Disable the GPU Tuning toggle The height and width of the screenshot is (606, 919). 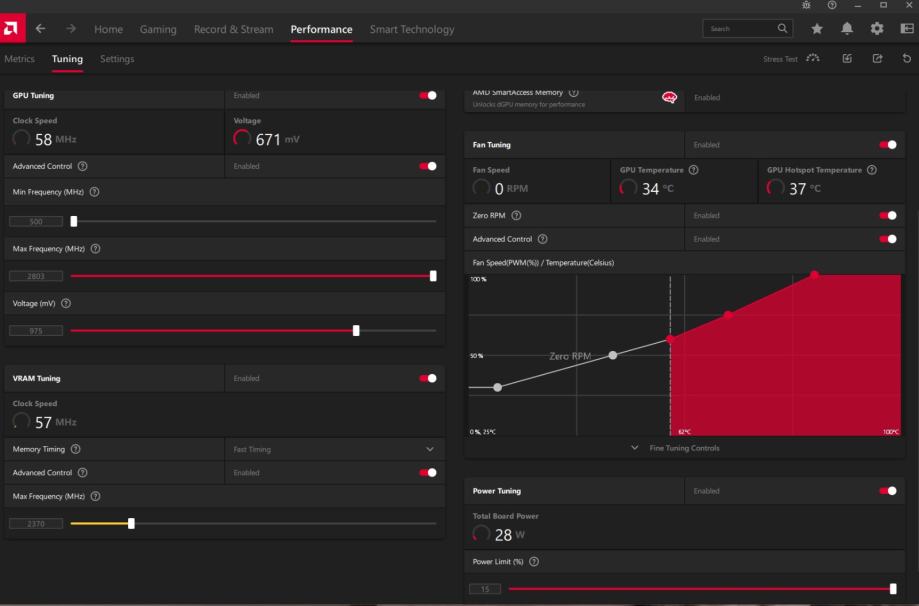click(428, 96)
